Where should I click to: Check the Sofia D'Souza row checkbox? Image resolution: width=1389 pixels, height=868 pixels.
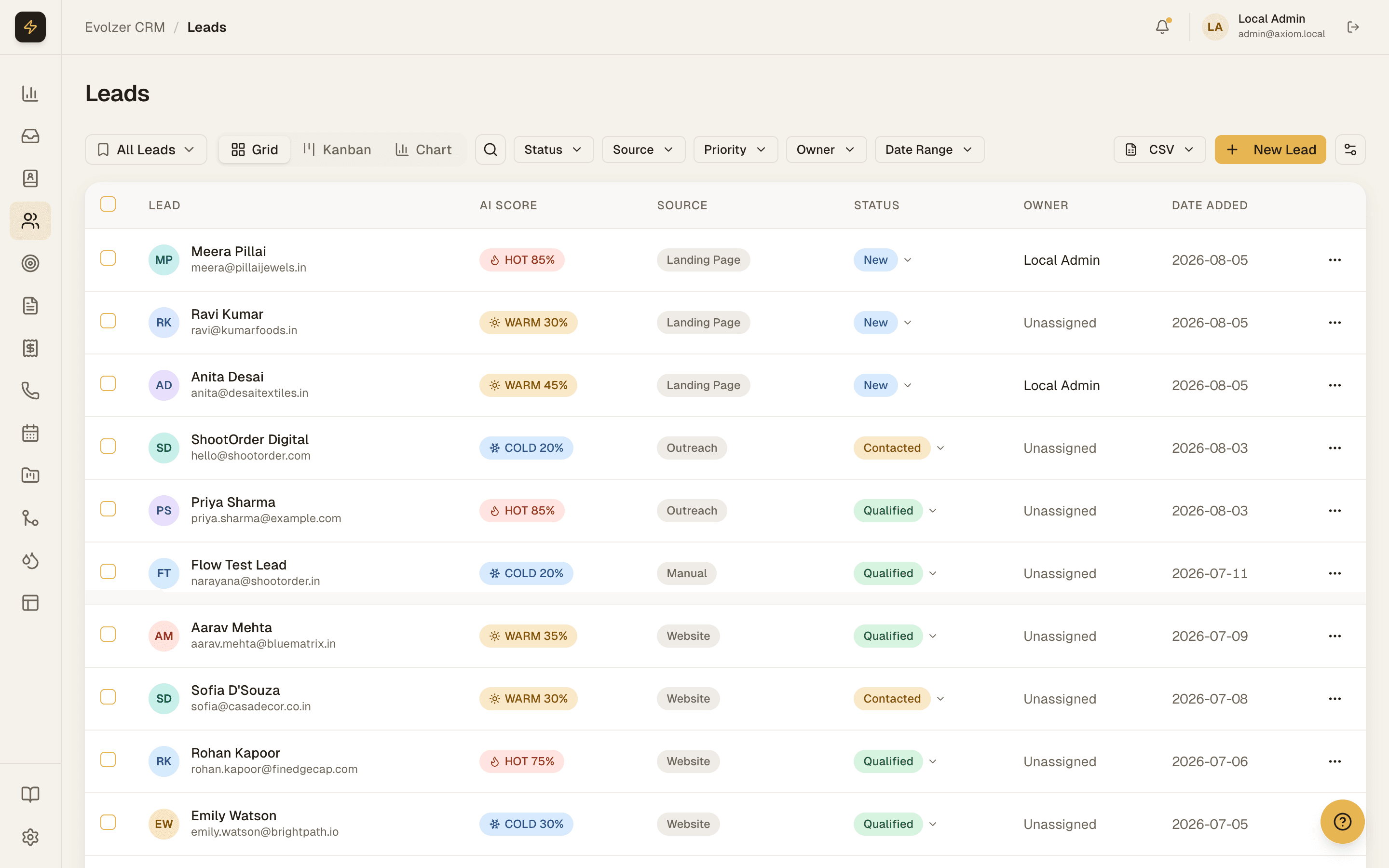click(108, 697)
